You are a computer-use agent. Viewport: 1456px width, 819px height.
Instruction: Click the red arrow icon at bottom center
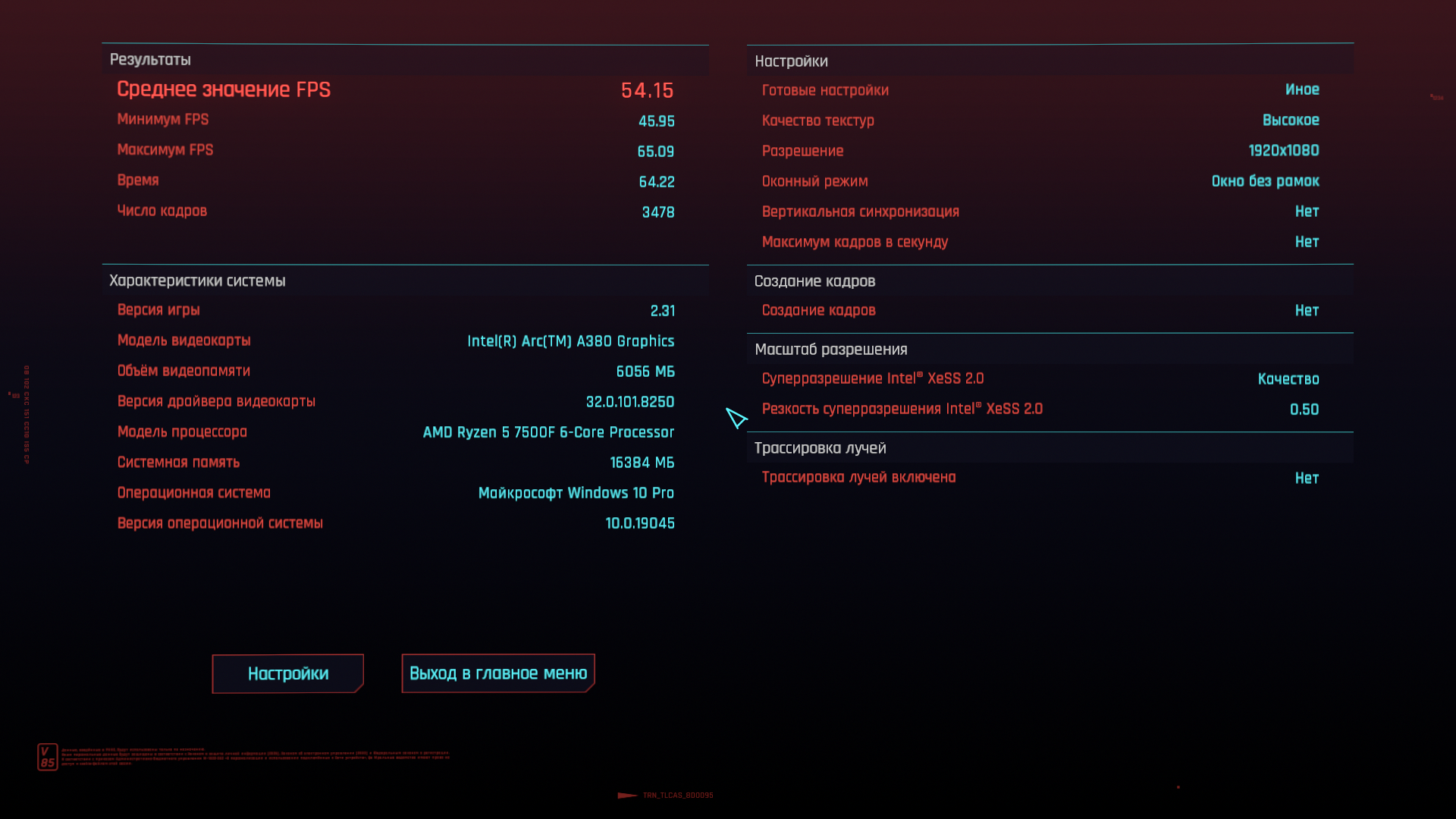tap(627, 795)
